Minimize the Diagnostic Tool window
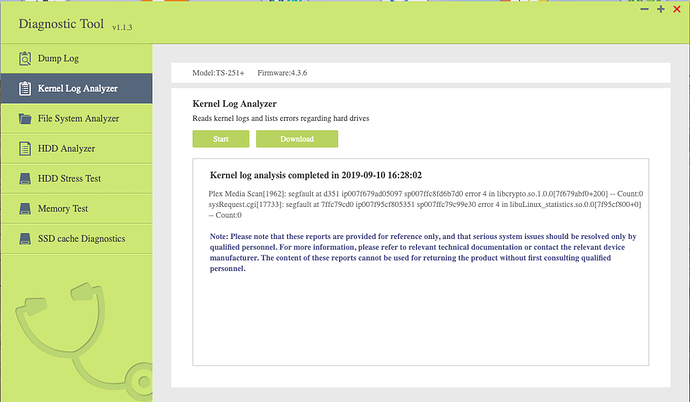Screen dimensions: 690x402 tap(645, 9)
